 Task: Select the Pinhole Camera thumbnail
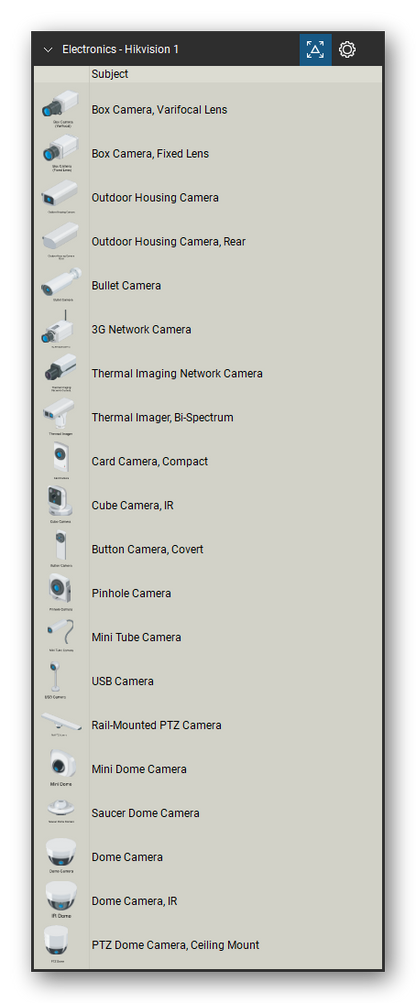(x=61, y=593)
